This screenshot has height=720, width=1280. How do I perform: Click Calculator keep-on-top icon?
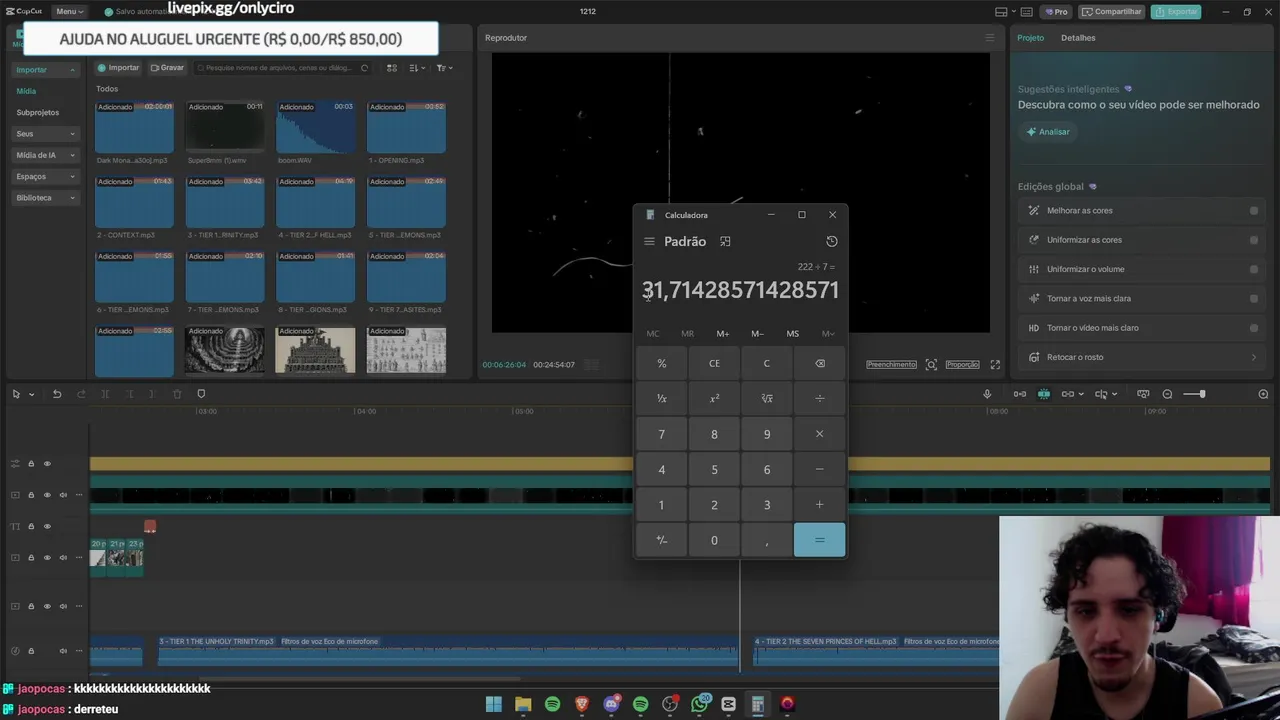tap(725, 241)
